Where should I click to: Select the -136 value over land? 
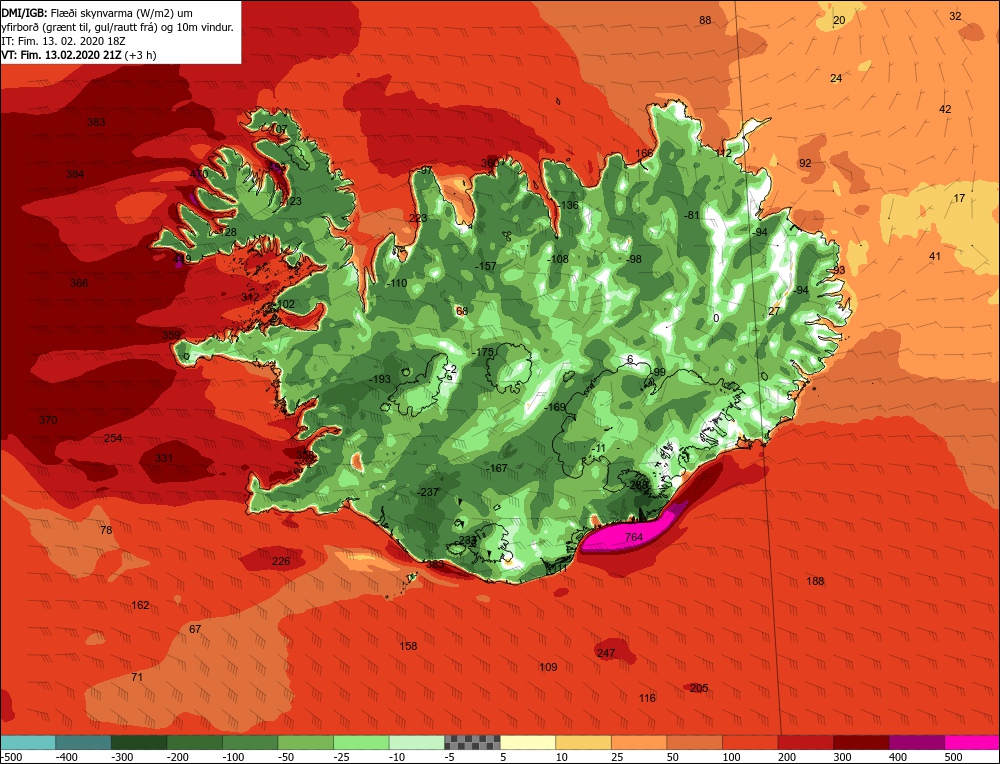click(568, 205)
